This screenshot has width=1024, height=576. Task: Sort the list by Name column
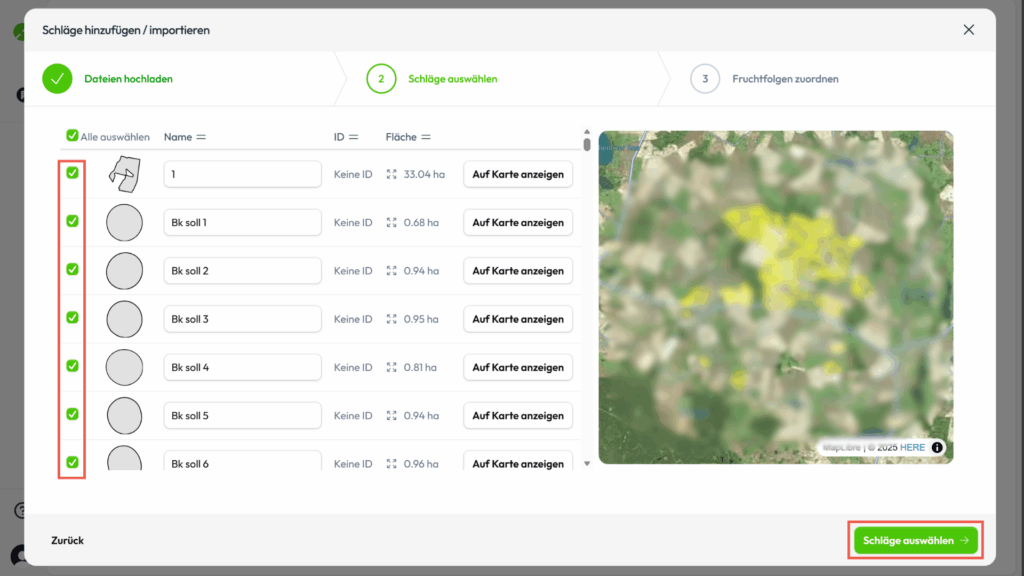point(200,137)
